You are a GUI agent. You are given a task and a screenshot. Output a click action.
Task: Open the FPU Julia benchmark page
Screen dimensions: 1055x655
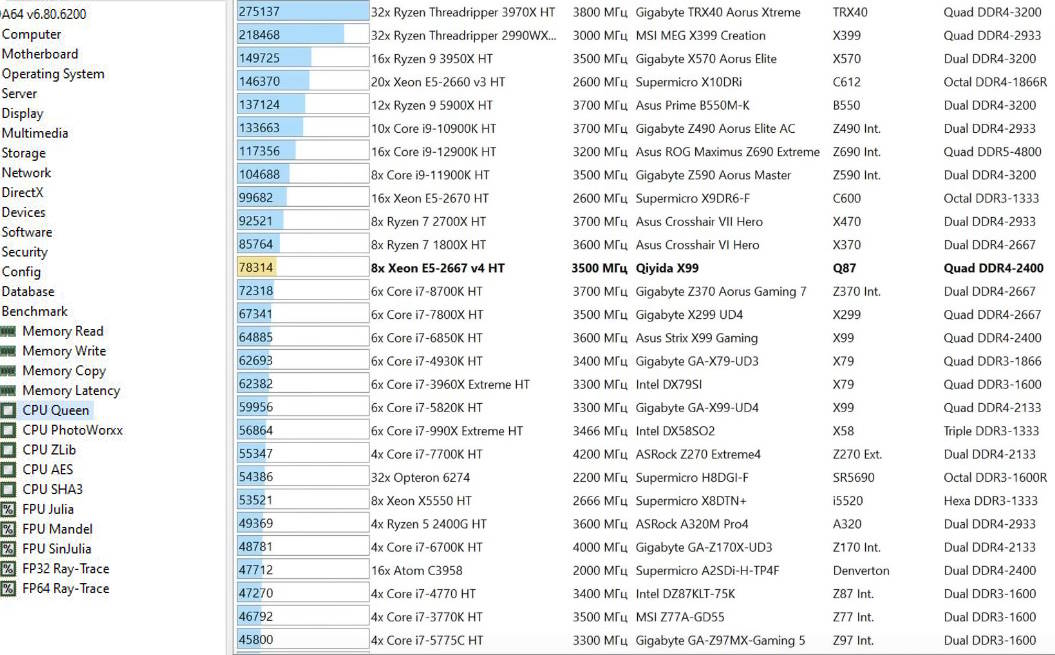click(x=48, y=510)
